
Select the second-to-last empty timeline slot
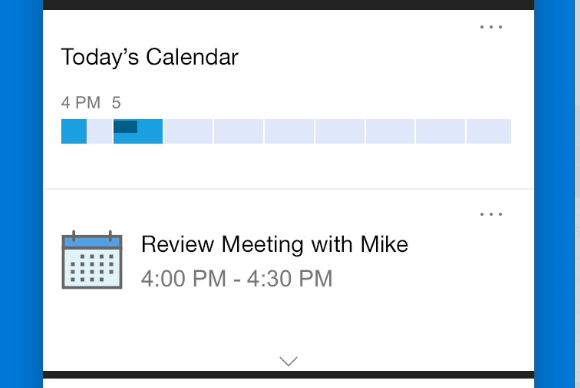(441, 131)
